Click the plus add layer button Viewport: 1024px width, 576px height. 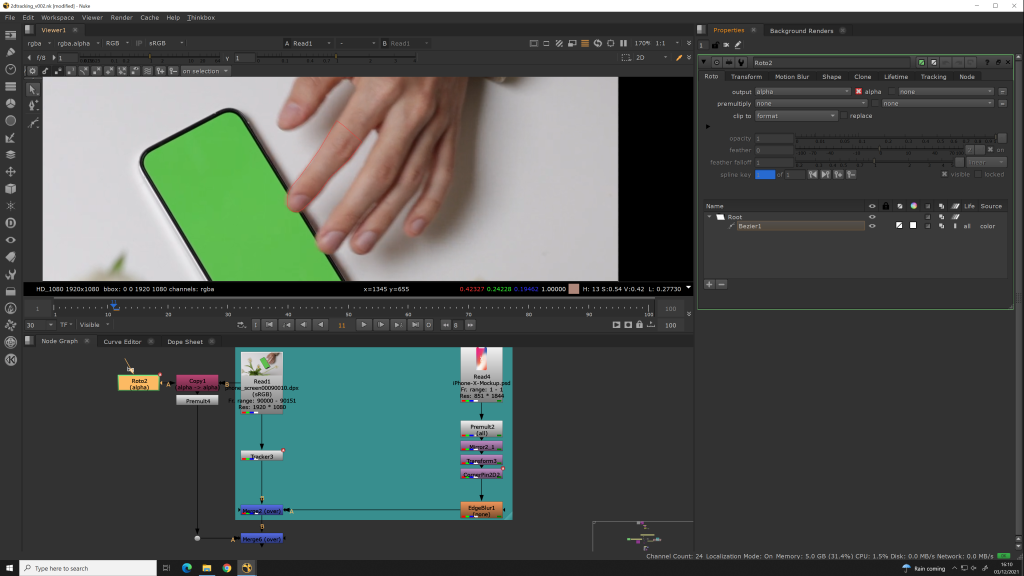pos(709,284)
